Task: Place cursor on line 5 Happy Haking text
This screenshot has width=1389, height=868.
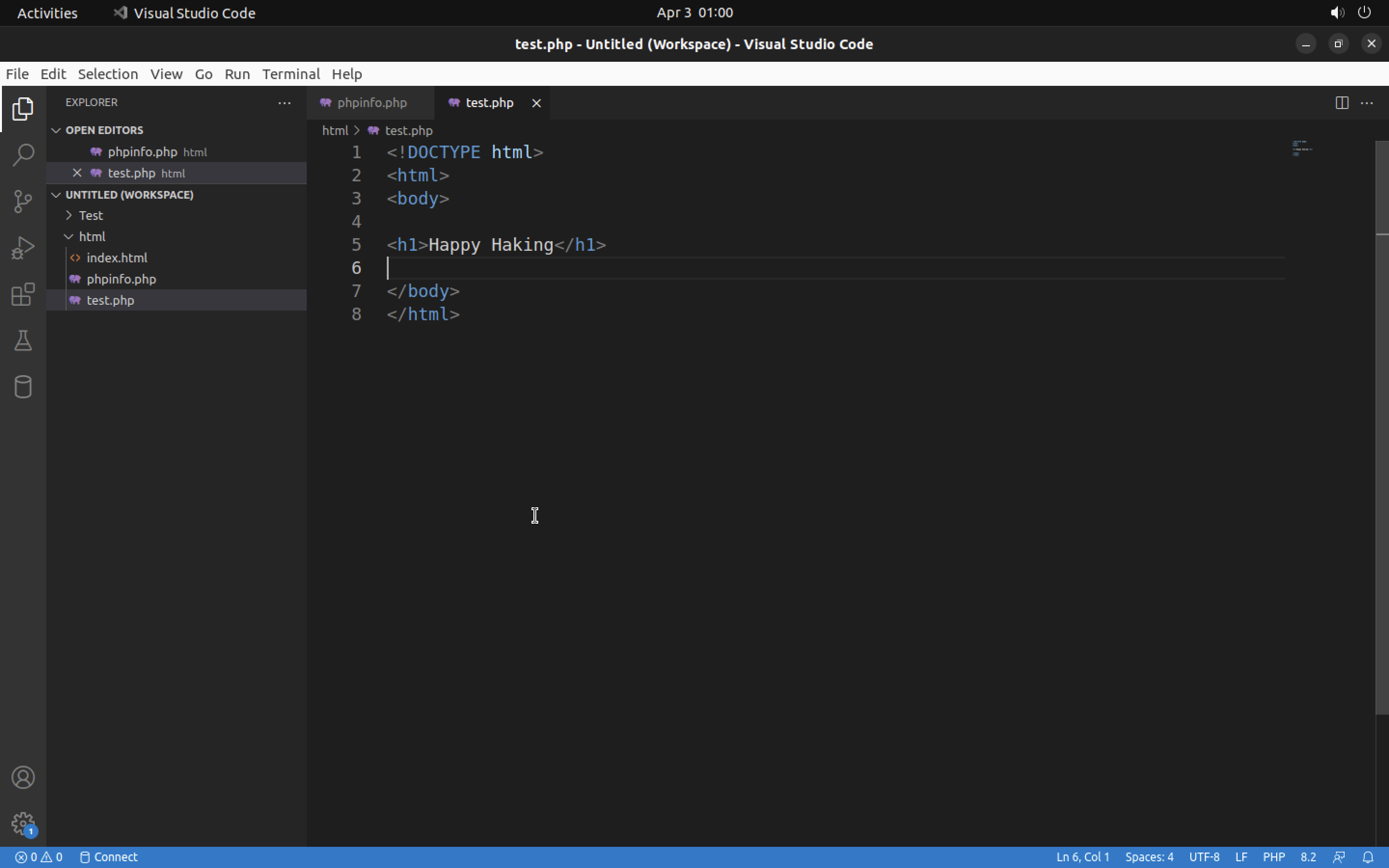Action: (491, 245)
